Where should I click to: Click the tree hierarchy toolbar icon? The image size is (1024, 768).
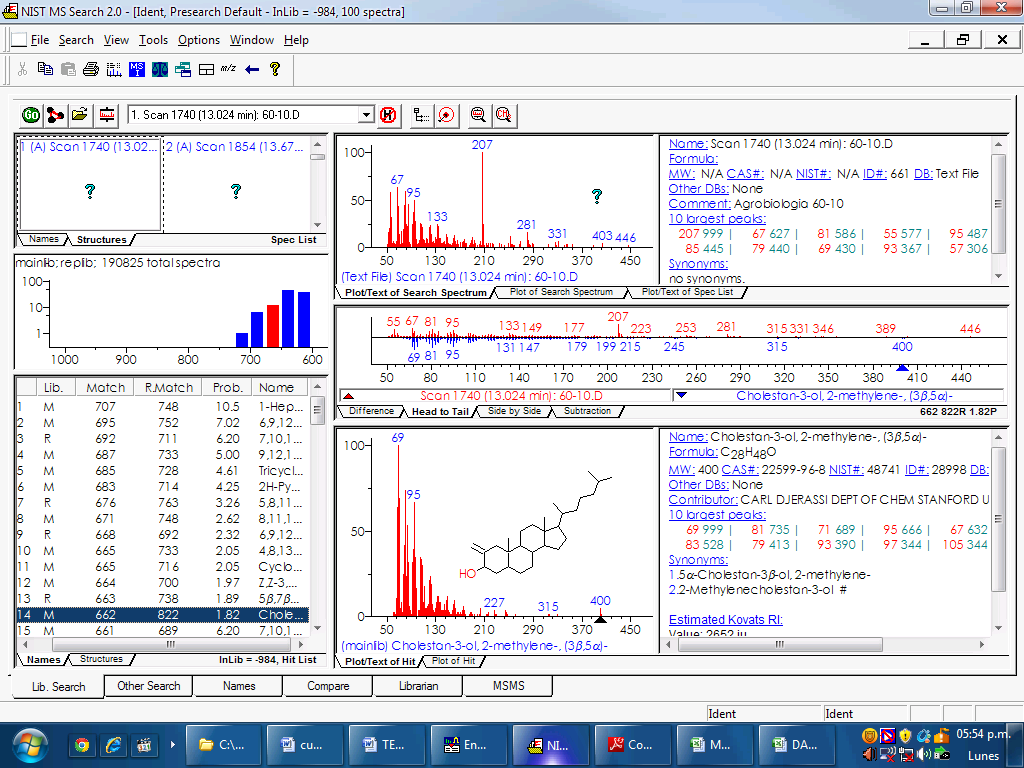422,115
